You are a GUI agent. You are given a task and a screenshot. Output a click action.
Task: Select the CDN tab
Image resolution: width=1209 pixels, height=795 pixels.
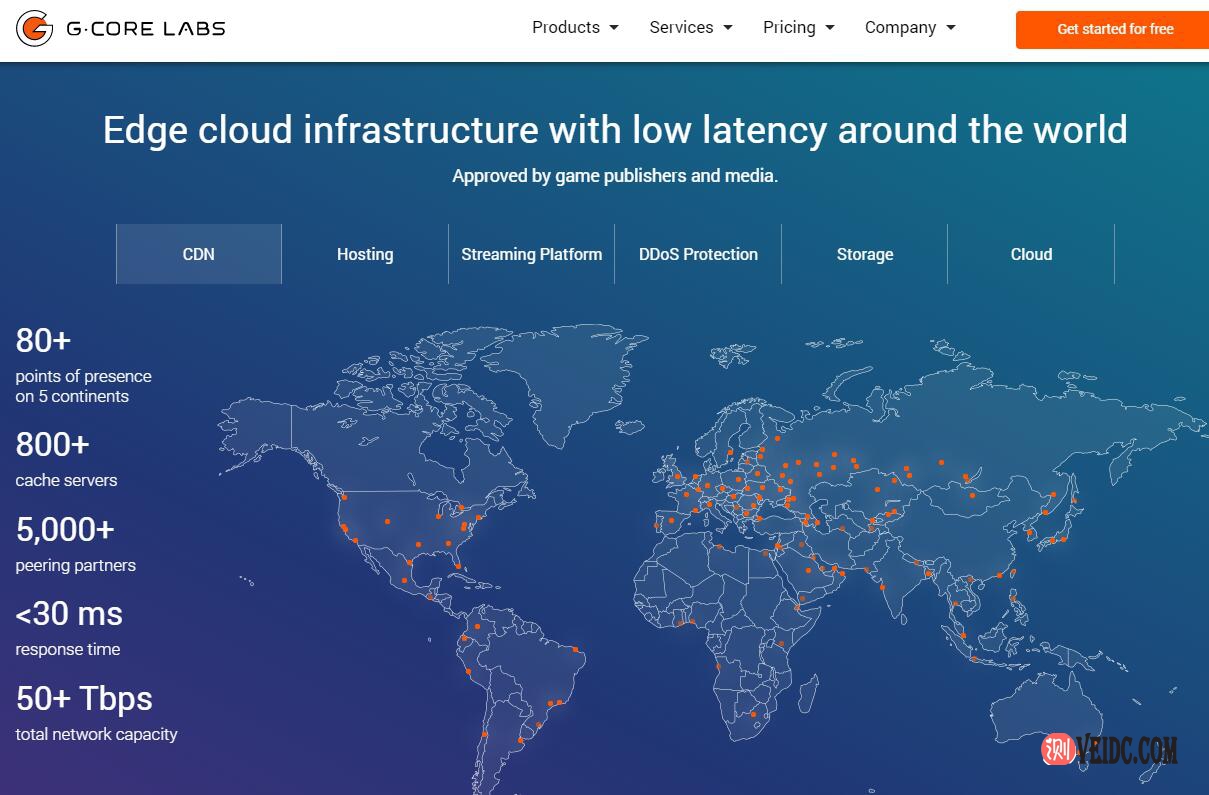point(199,254)
